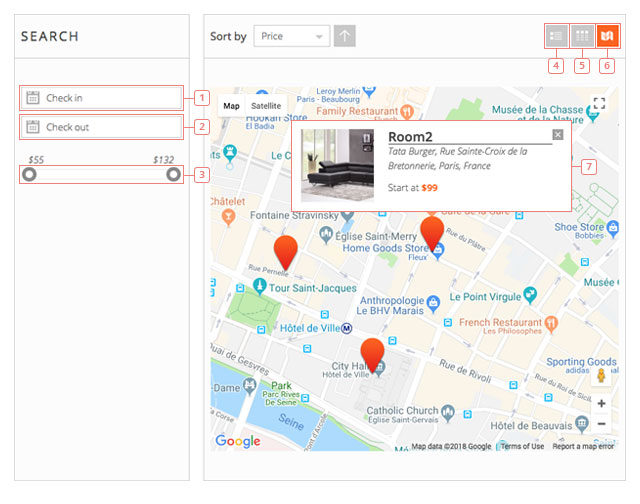The height and width of the screenshot is (504, 640).
Task: Click the Fontaine Stravinsky label
Action: click(294, 215)
